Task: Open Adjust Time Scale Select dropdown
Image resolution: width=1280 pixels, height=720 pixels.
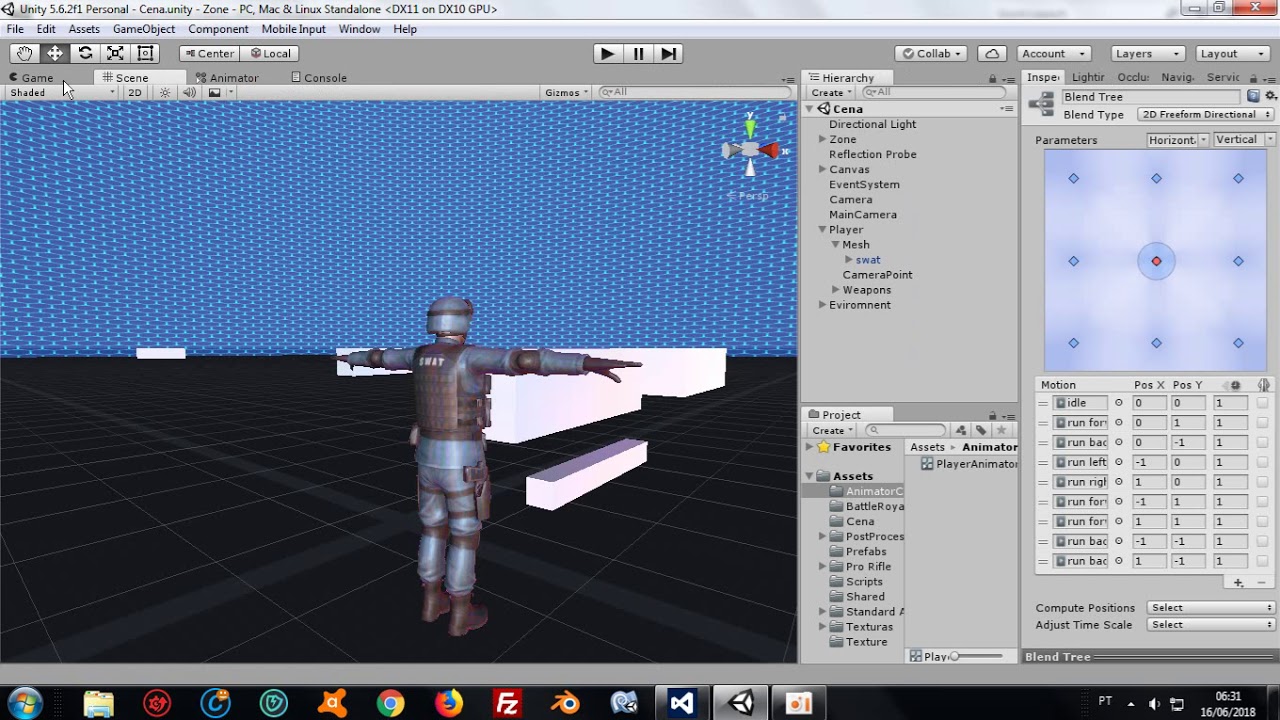Action: pos(1212,624)
